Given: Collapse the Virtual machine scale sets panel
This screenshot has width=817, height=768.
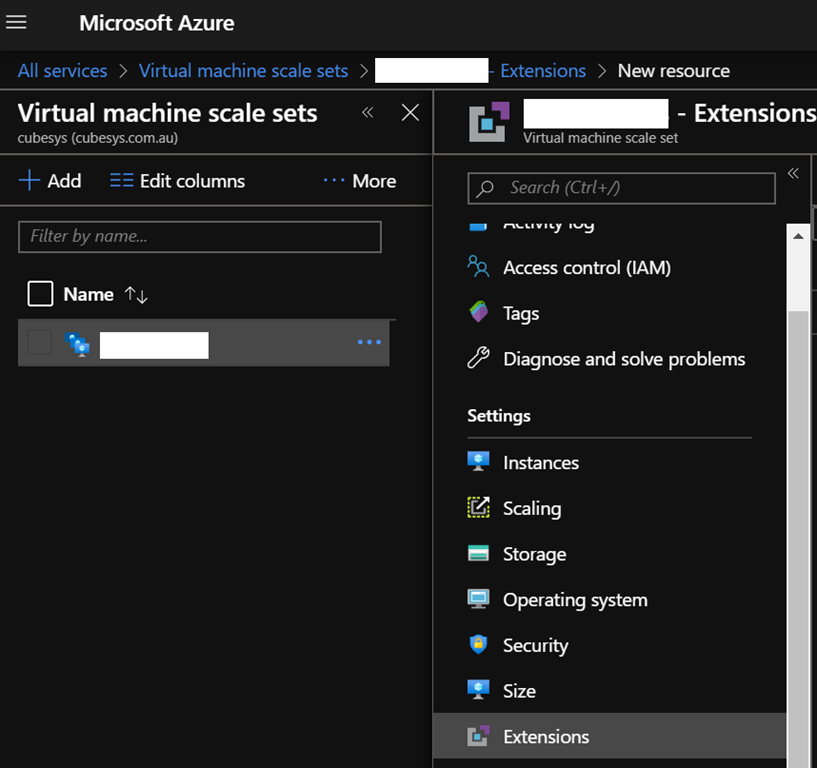Looking at the screenshot, I should pos(368,112).
